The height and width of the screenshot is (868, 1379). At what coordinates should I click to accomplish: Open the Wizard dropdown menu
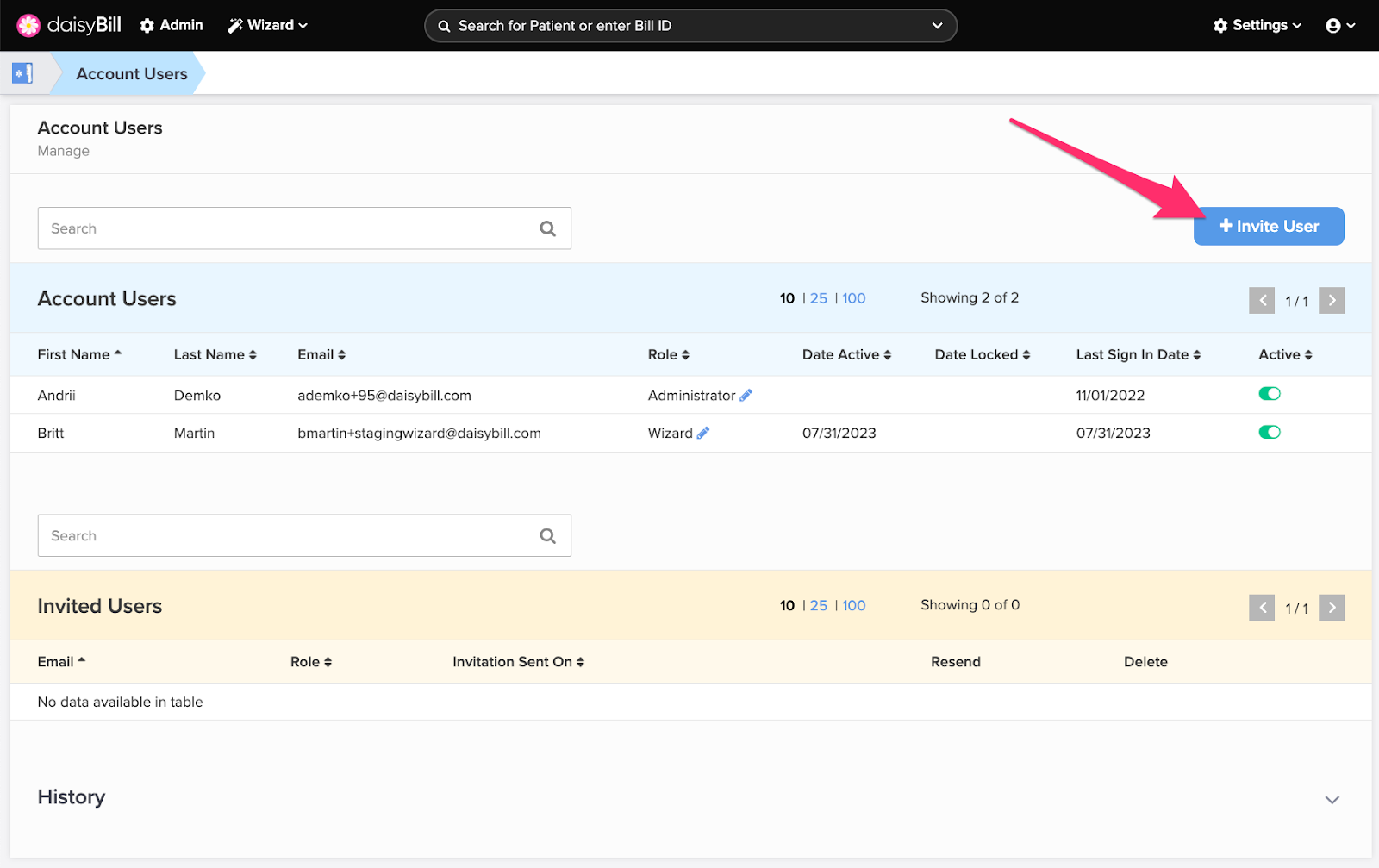(x=267, y=25)
